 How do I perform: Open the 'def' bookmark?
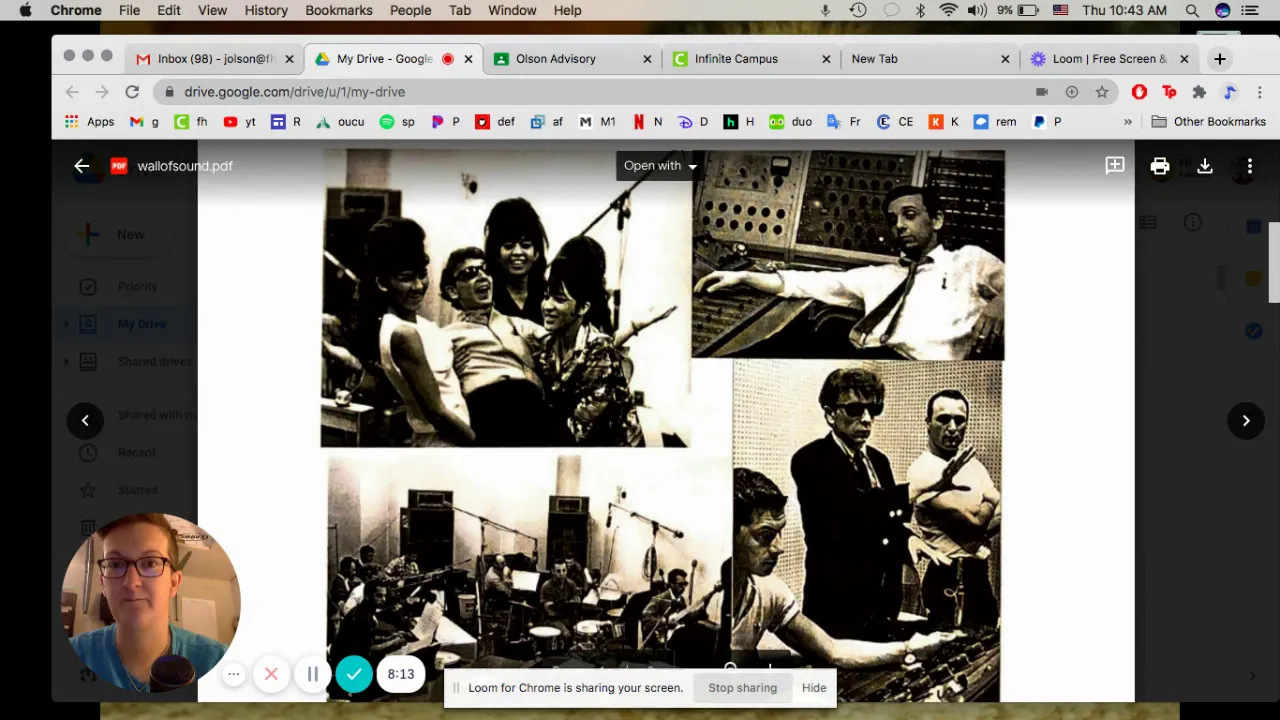click(x=495, y=122)
